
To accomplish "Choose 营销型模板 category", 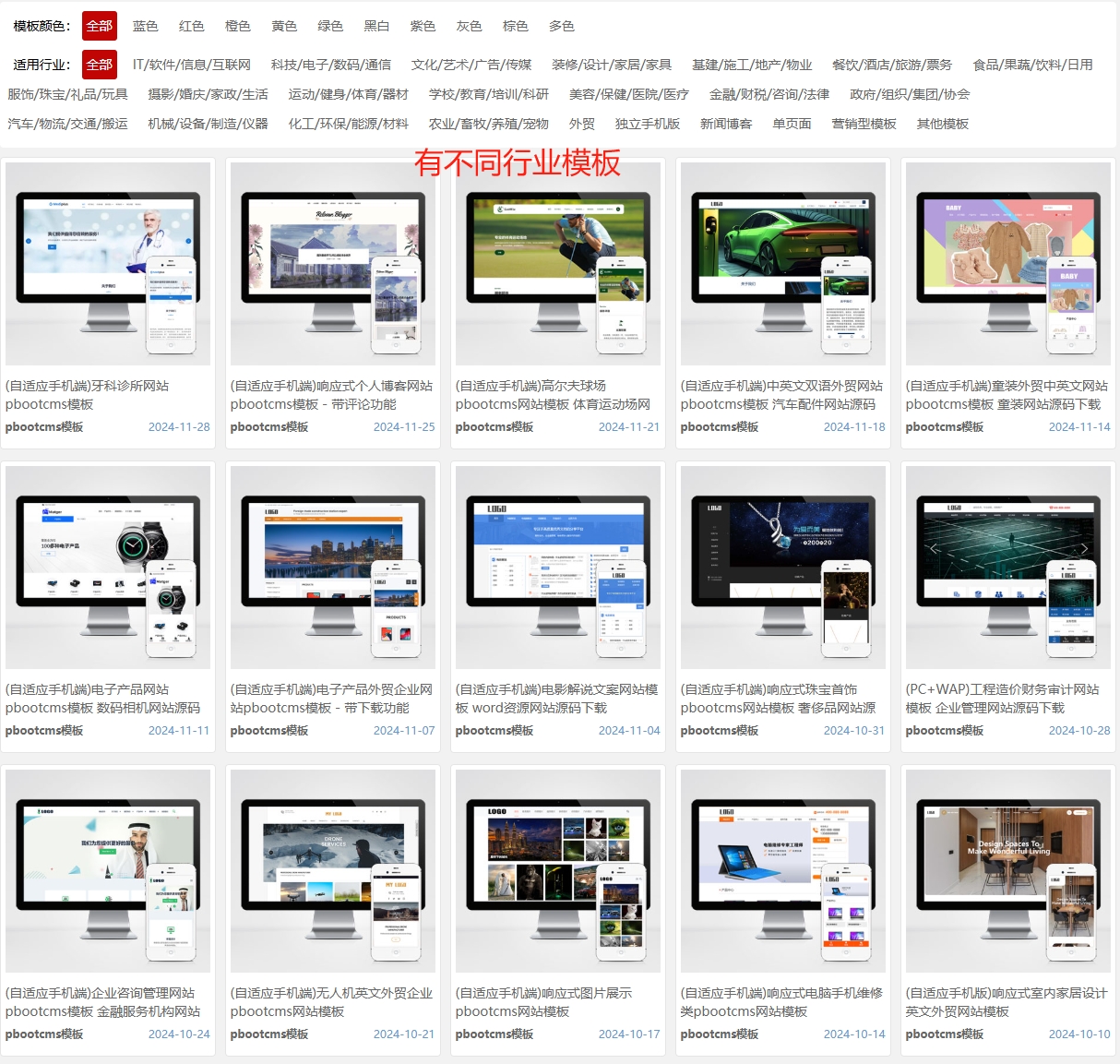I will [864, 124].
